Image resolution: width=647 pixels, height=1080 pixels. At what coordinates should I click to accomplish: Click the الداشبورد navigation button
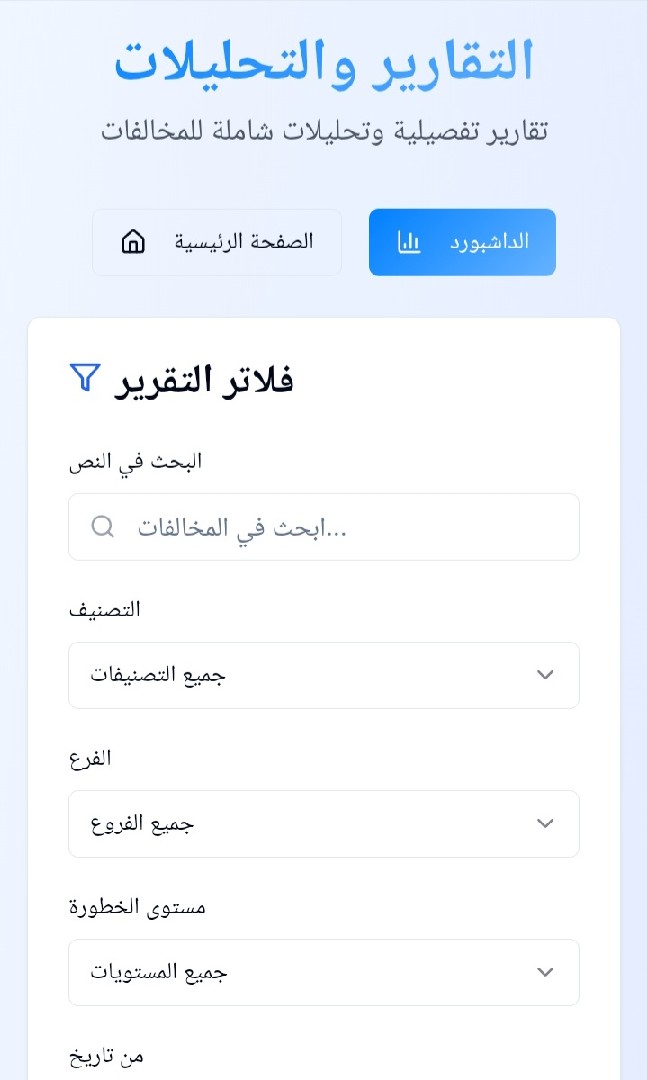pos(462,241)
